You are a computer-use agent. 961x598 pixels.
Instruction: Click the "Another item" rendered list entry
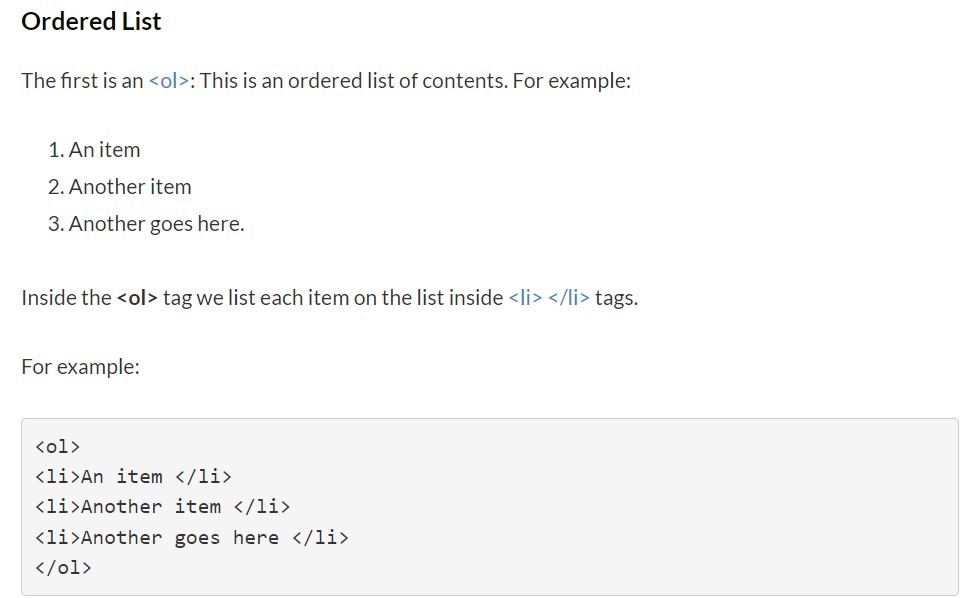130,187
